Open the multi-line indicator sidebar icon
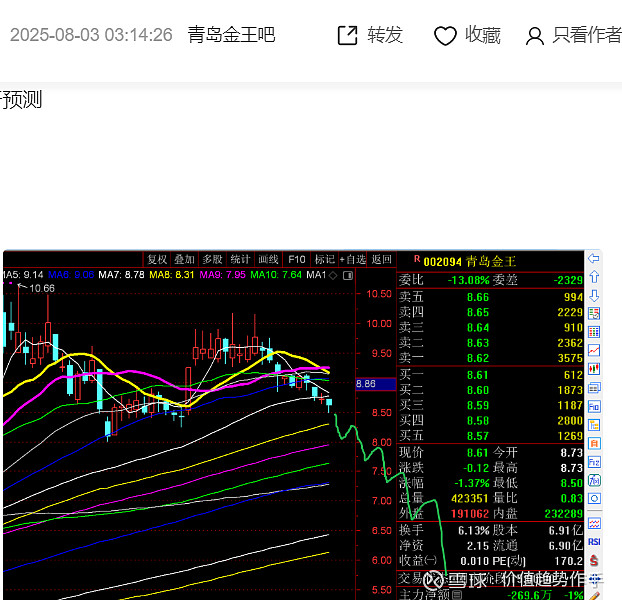 (x=594, y=523)
